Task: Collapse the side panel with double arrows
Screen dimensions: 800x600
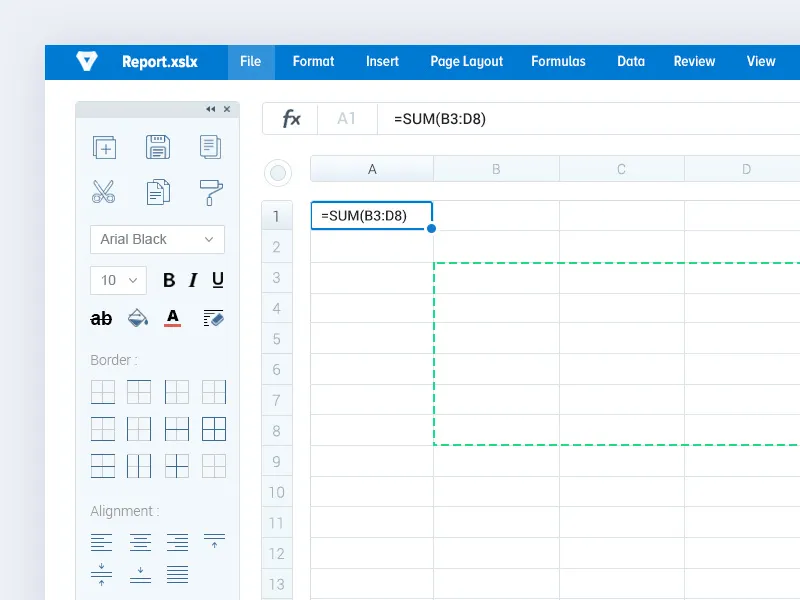Action: pos(210,109)
